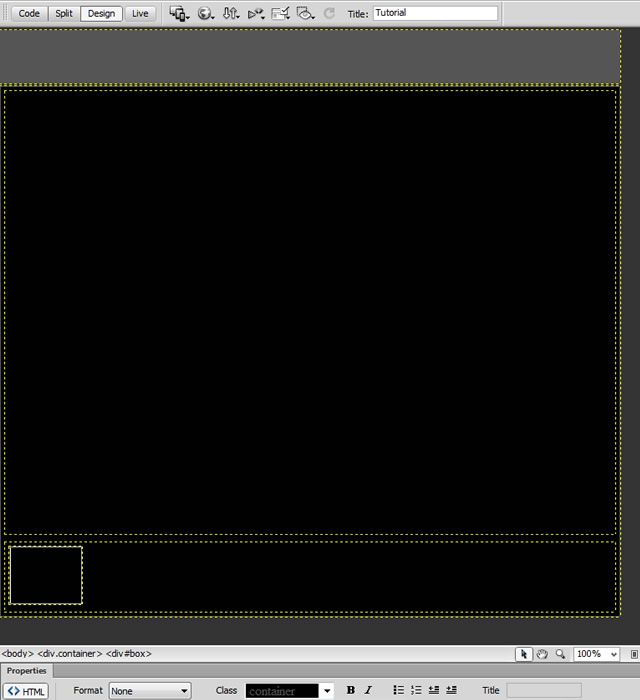Apply unordered bullet list
640x700 pixels.
coord(399,690)
